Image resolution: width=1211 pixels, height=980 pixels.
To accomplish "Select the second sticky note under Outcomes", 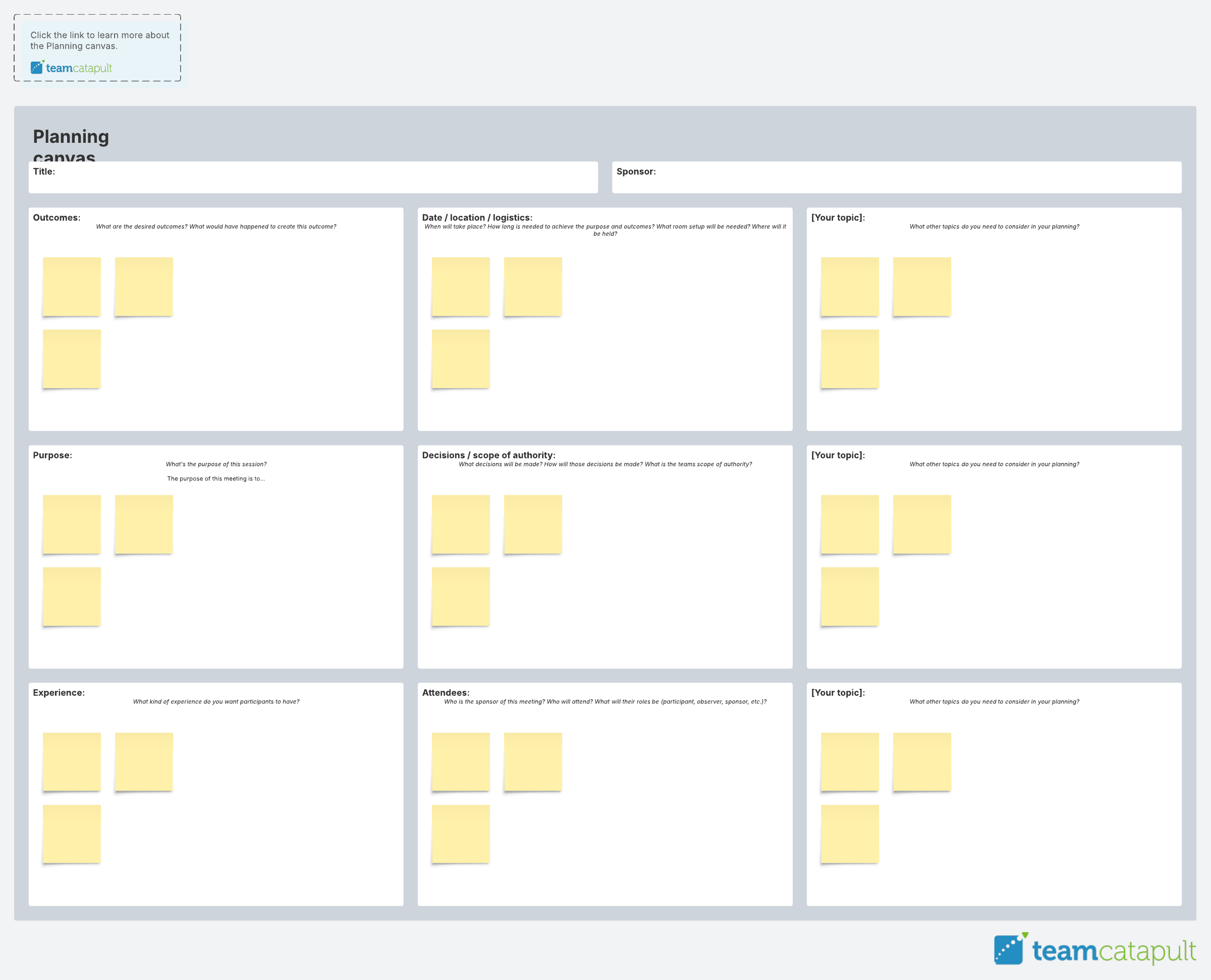I will (x=144, y=286).
